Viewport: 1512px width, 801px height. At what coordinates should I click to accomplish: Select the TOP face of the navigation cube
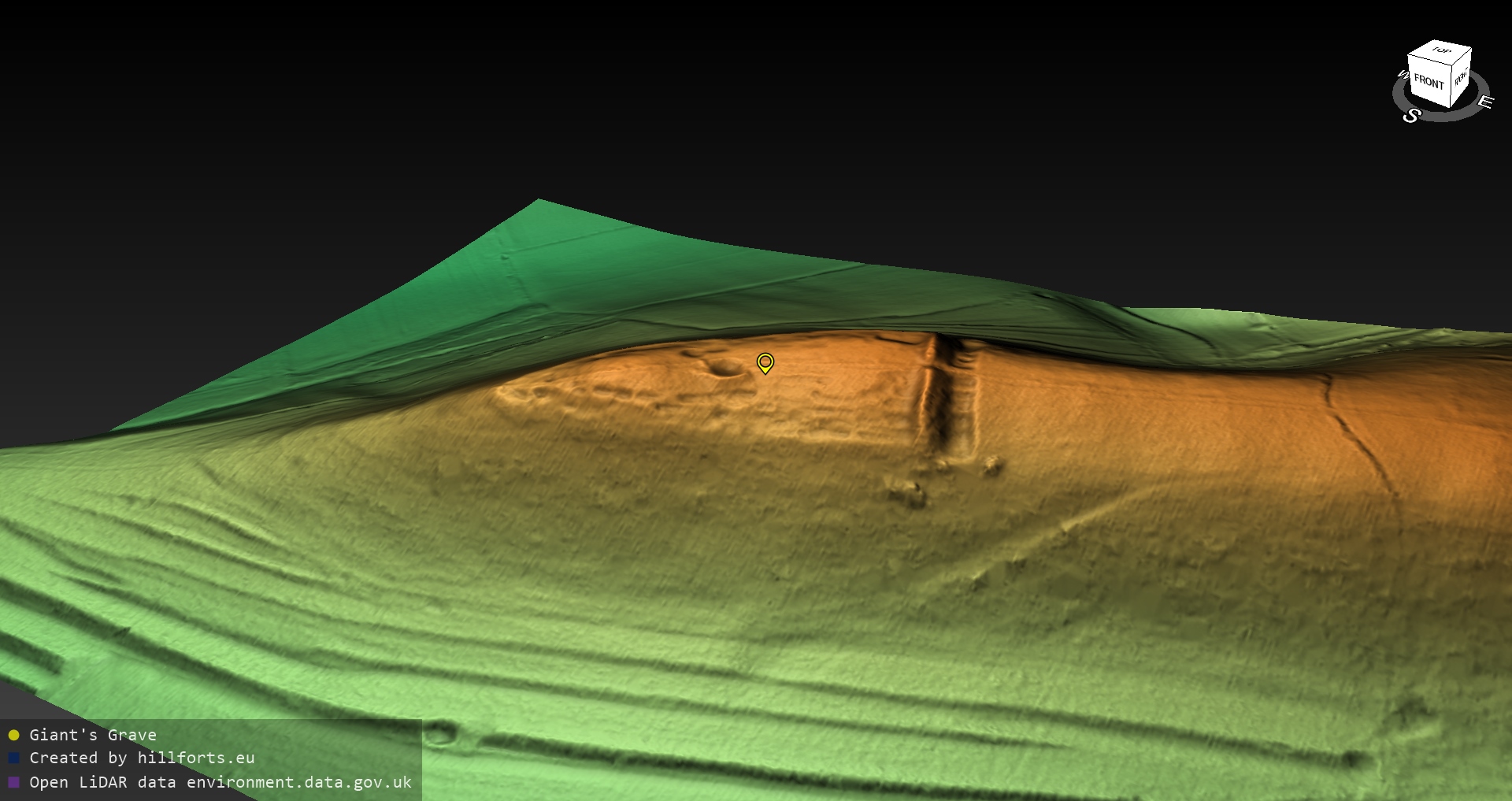(1441, 50)
